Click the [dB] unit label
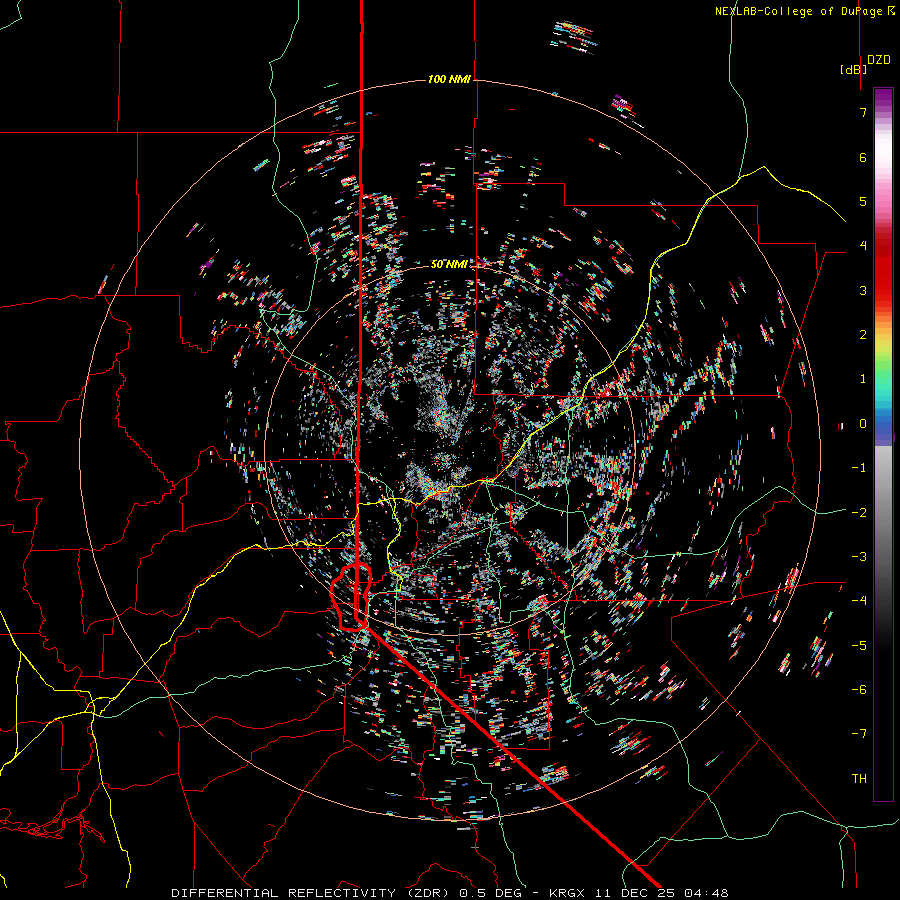Screen dimensions: 900x900 (x=853, y=69)
